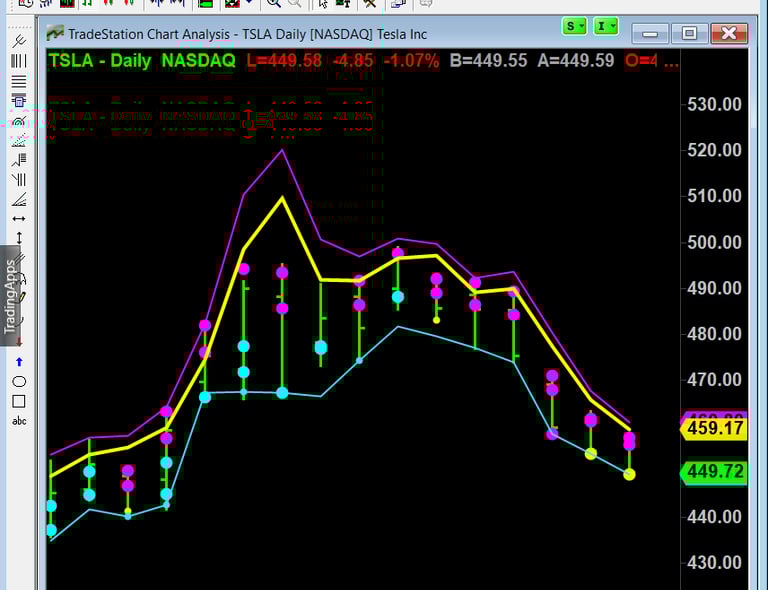Click the yellow 459.17 price label
768x590 pixels.
click(x=714, y=428)
